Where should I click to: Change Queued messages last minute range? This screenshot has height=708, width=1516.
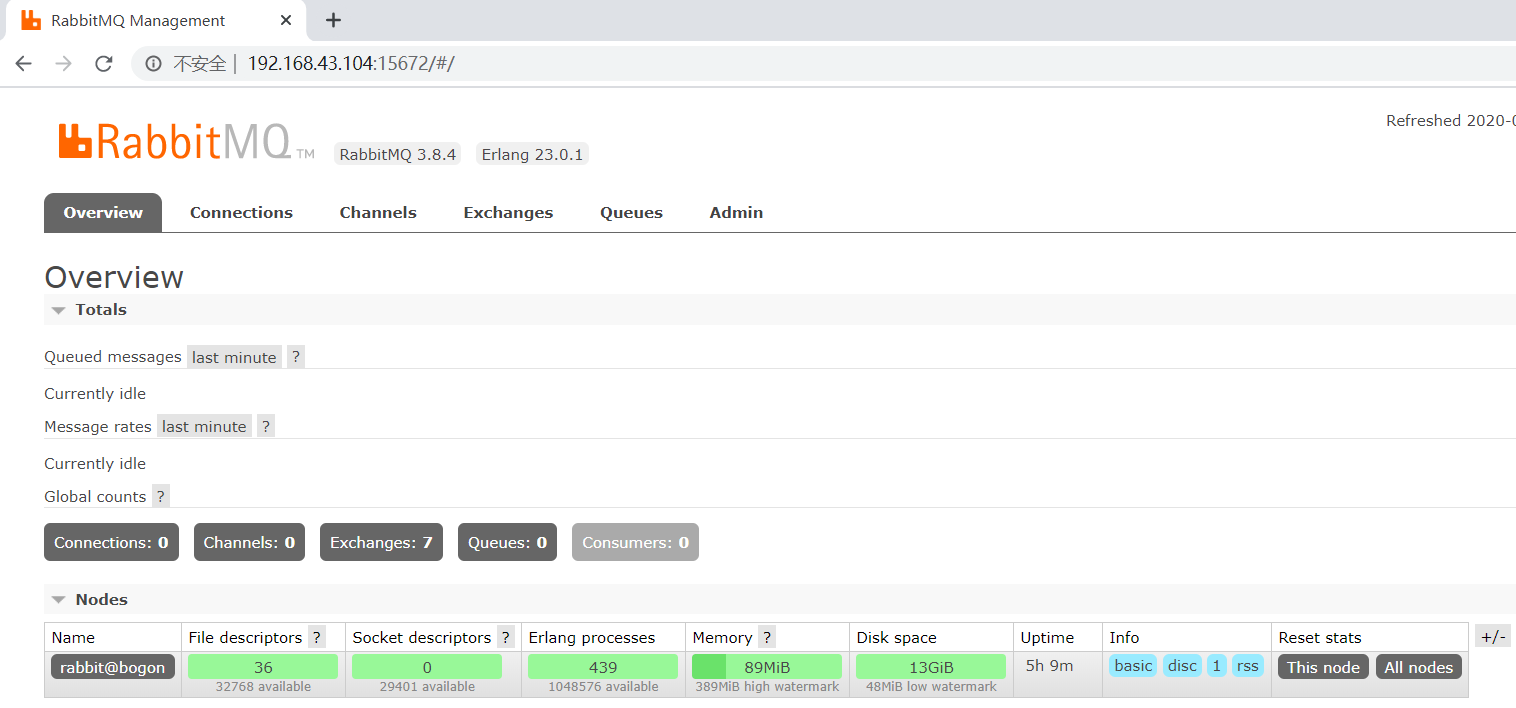point(234,357)
